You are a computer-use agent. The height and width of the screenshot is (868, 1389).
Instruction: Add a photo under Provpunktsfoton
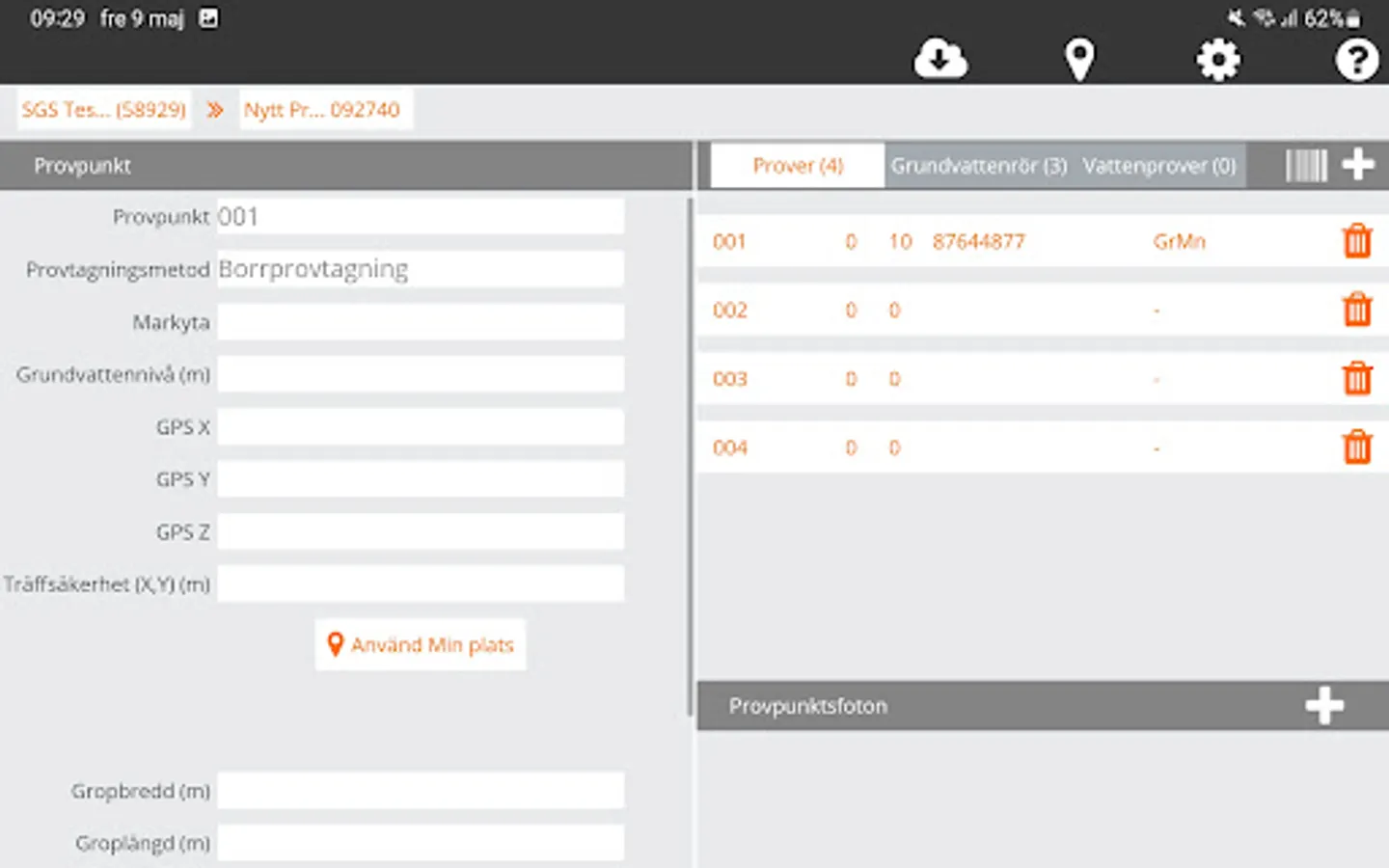pyautogui.click(x=1325, y=706)
